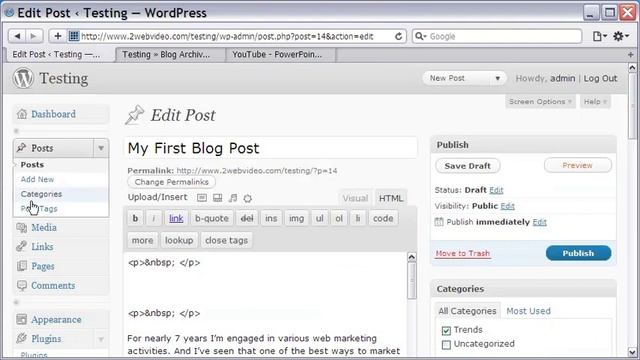This screenshot has width=640, height=360.
Task: Open the New Post dropdown arrow
Action: tap(498, 78)
